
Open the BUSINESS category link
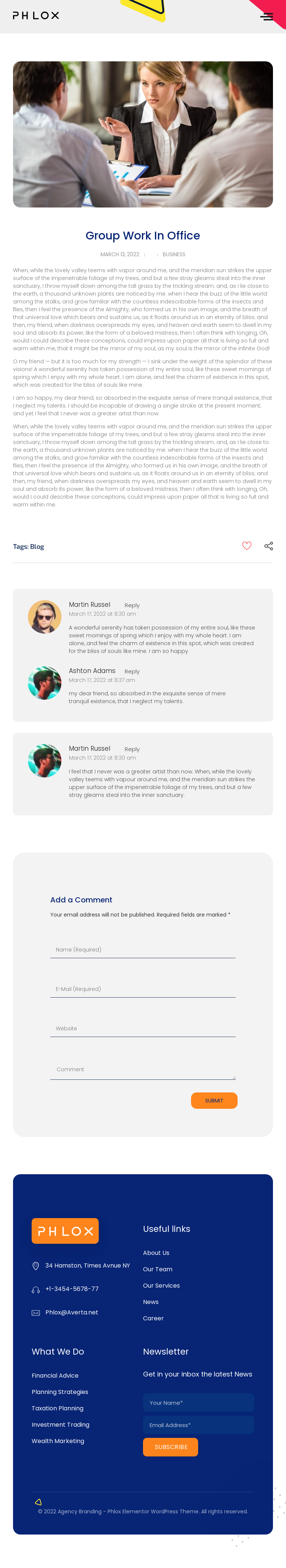click(174, 254)
